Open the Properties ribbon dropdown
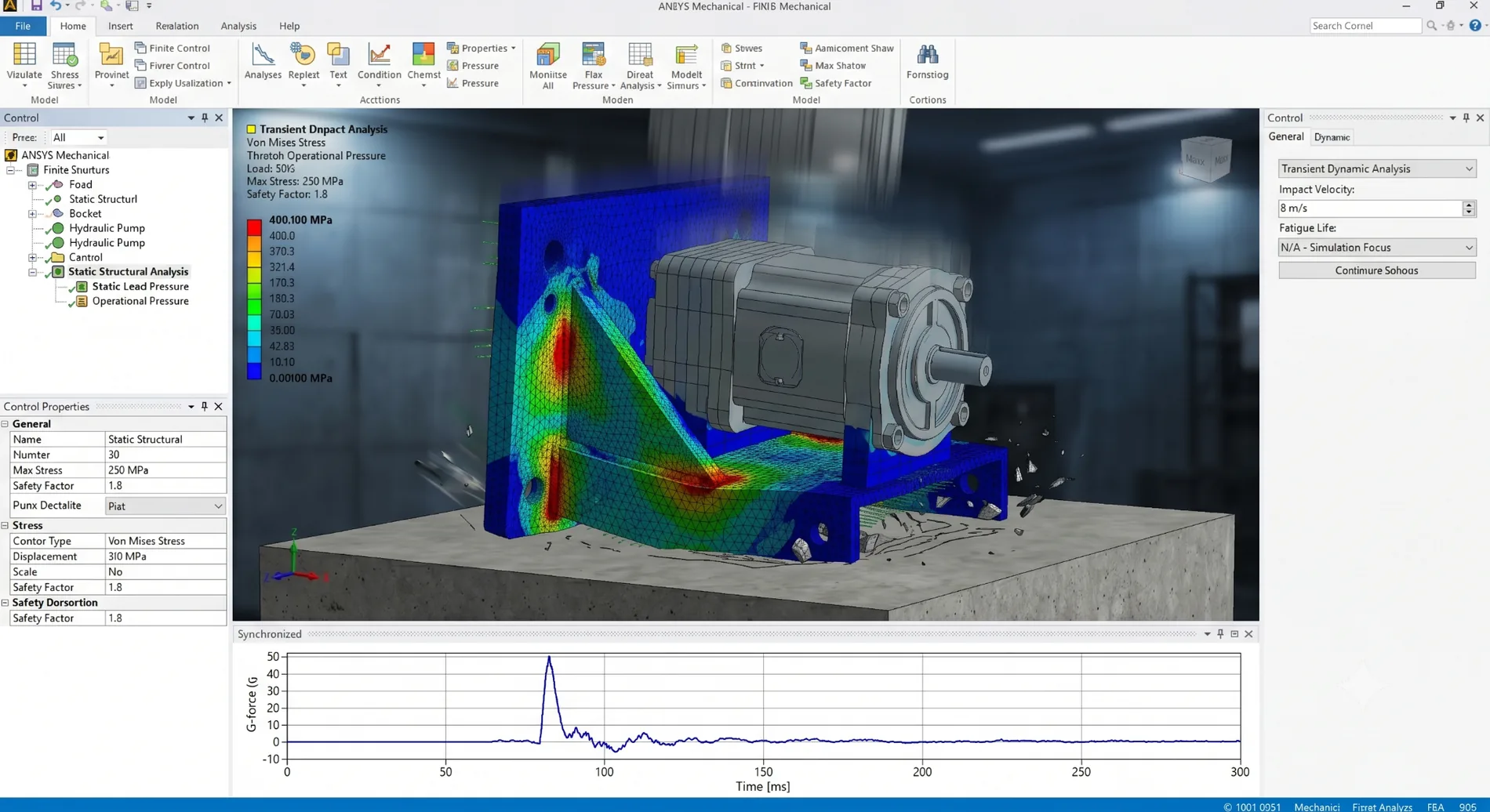Image resolution: width=1490 pixels, height=812 pixels. pyautogui.click(x=481, y=48)
